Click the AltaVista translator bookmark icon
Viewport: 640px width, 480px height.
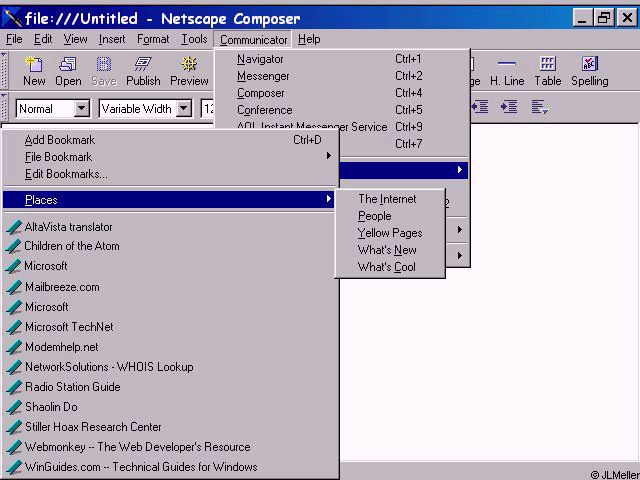pos(14,227)
